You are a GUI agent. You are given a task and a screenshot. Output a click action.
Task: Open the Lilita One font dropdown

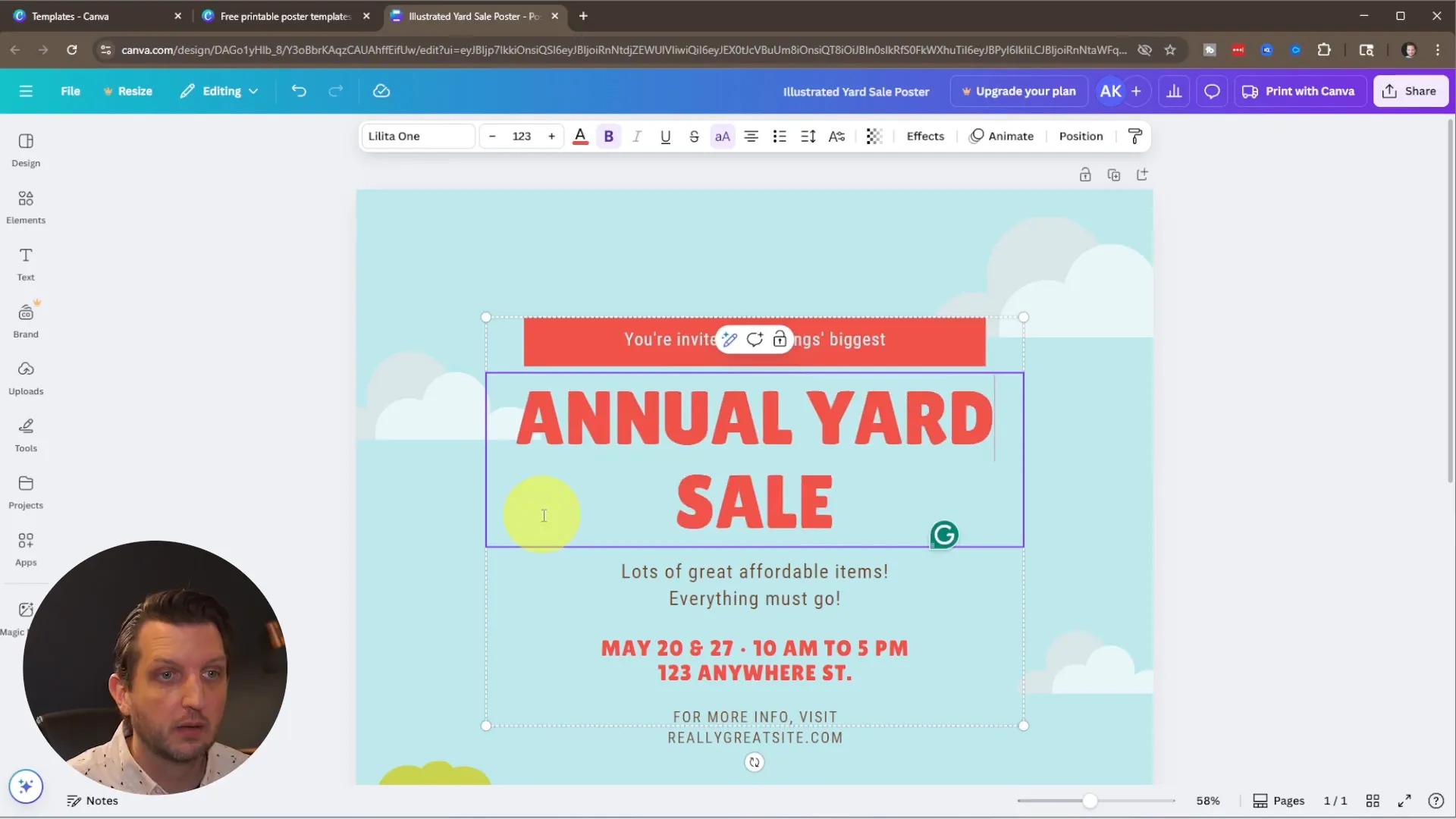[x=418, y=136]
